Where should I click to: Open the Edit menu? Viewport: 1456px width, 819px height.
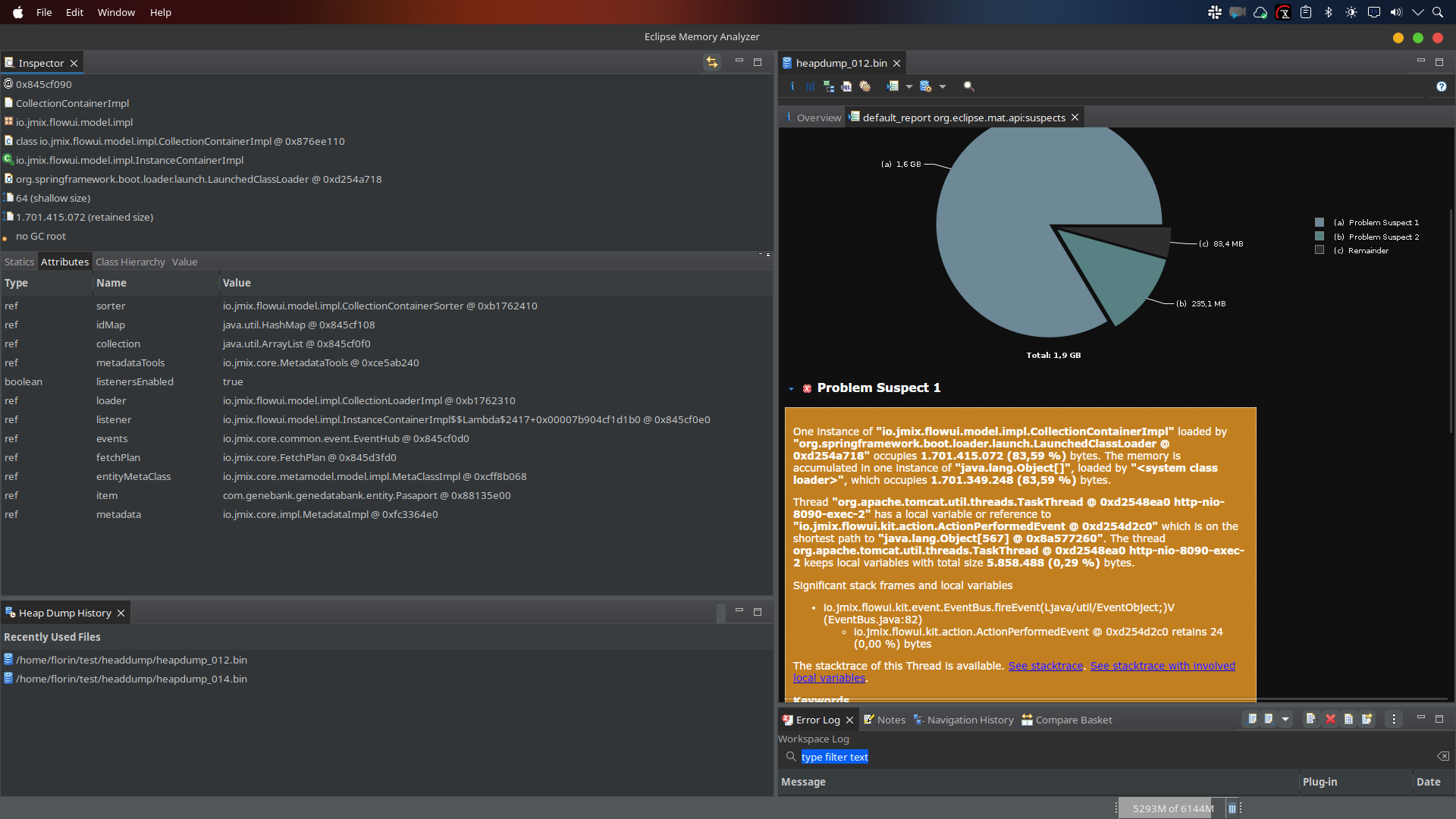click(74, 12)
